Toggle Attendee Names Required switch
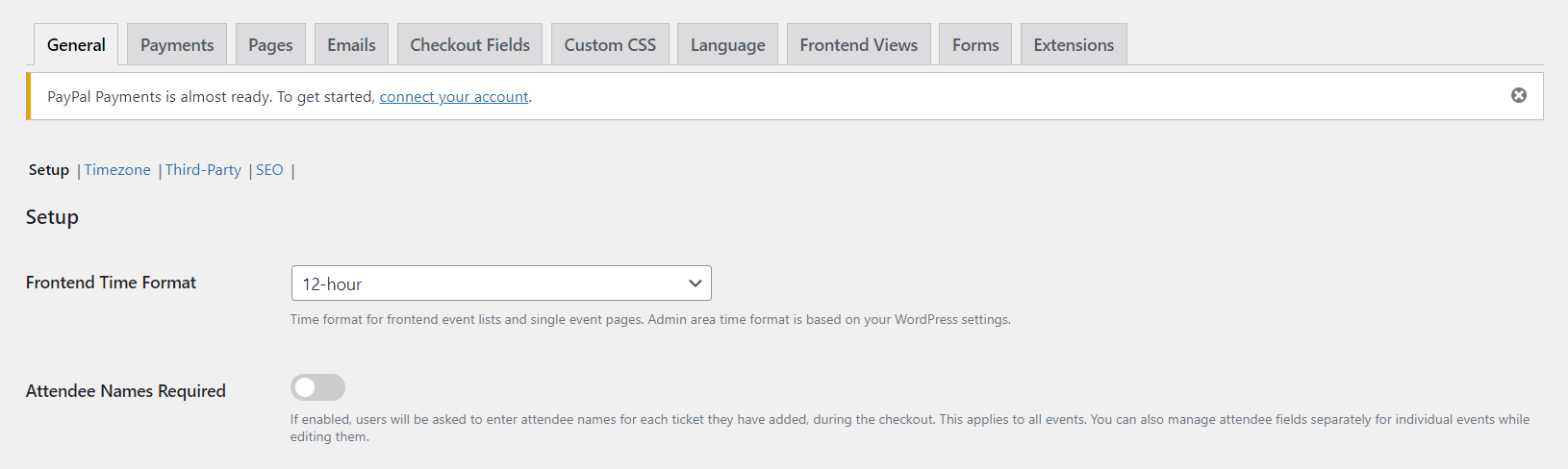 coord(317,387)
